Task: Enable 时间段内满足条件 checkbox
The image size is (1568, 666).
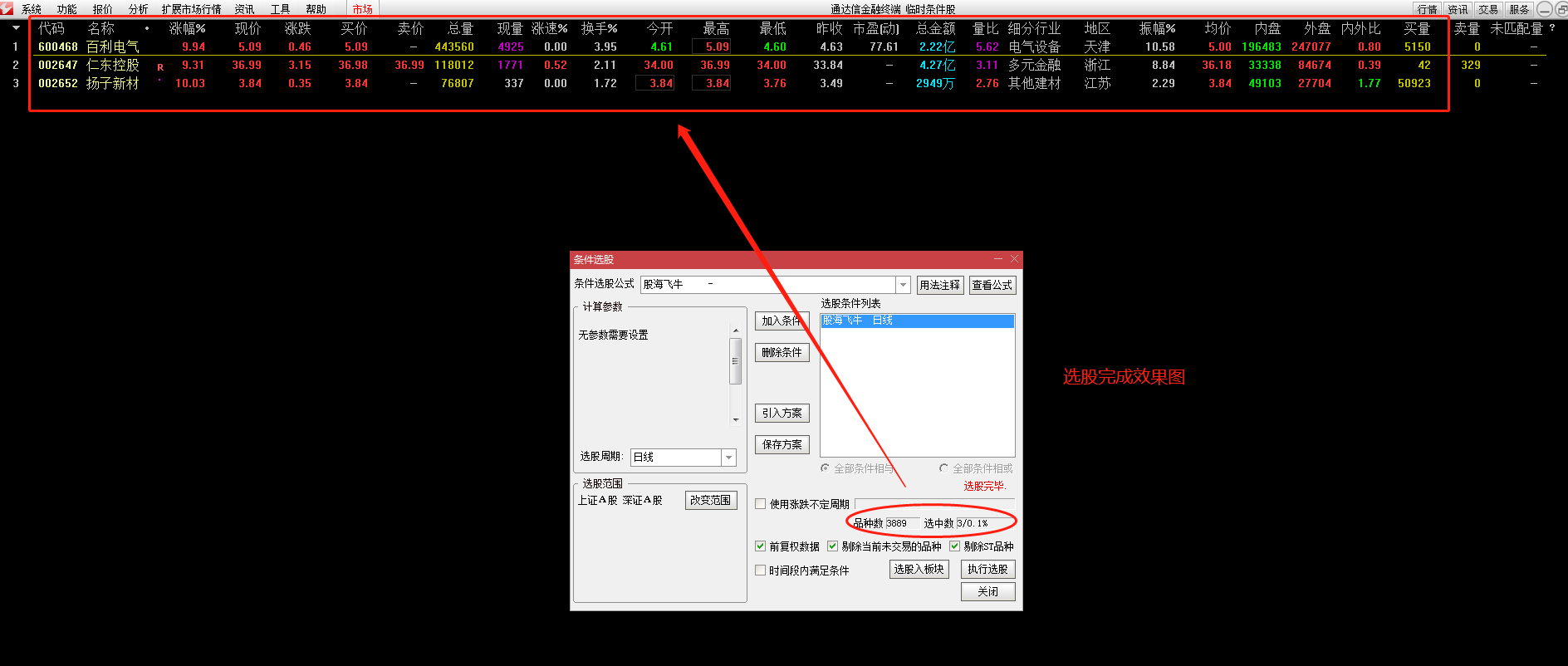Action: (760, 571)
